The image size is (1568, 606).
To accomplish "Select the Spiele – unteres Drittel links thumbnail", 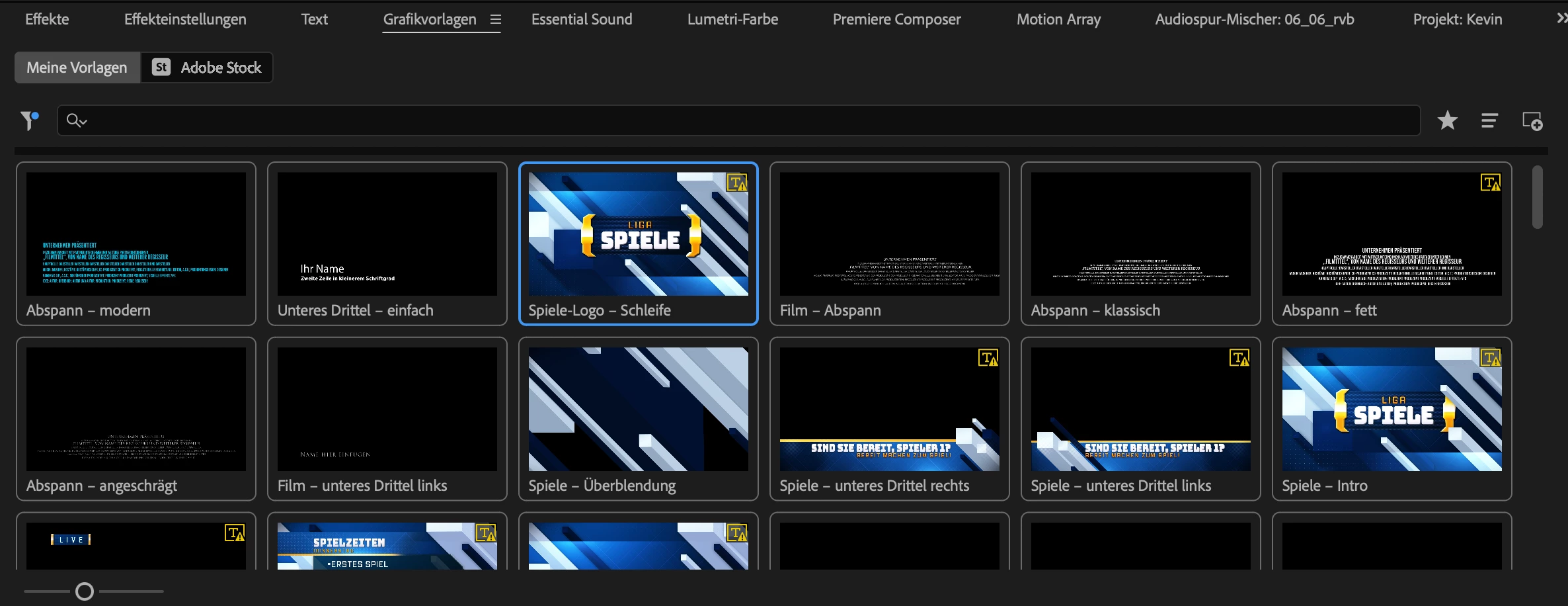I will coord(1141,410).
